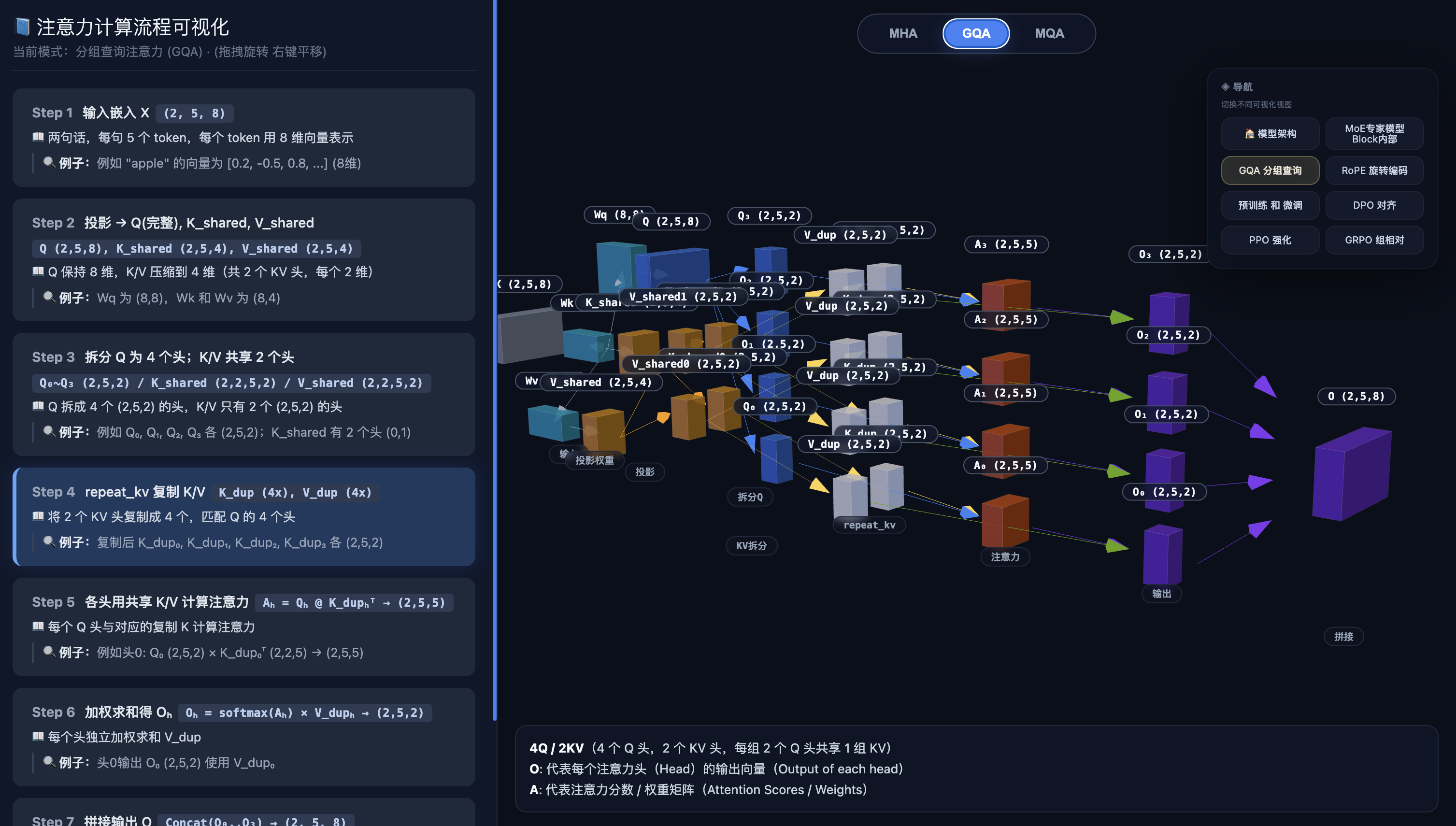Open the RoPE 旋转编码 view
Image resolution: width=1456 pixels, height=826 pixels.
(1374, 171)
